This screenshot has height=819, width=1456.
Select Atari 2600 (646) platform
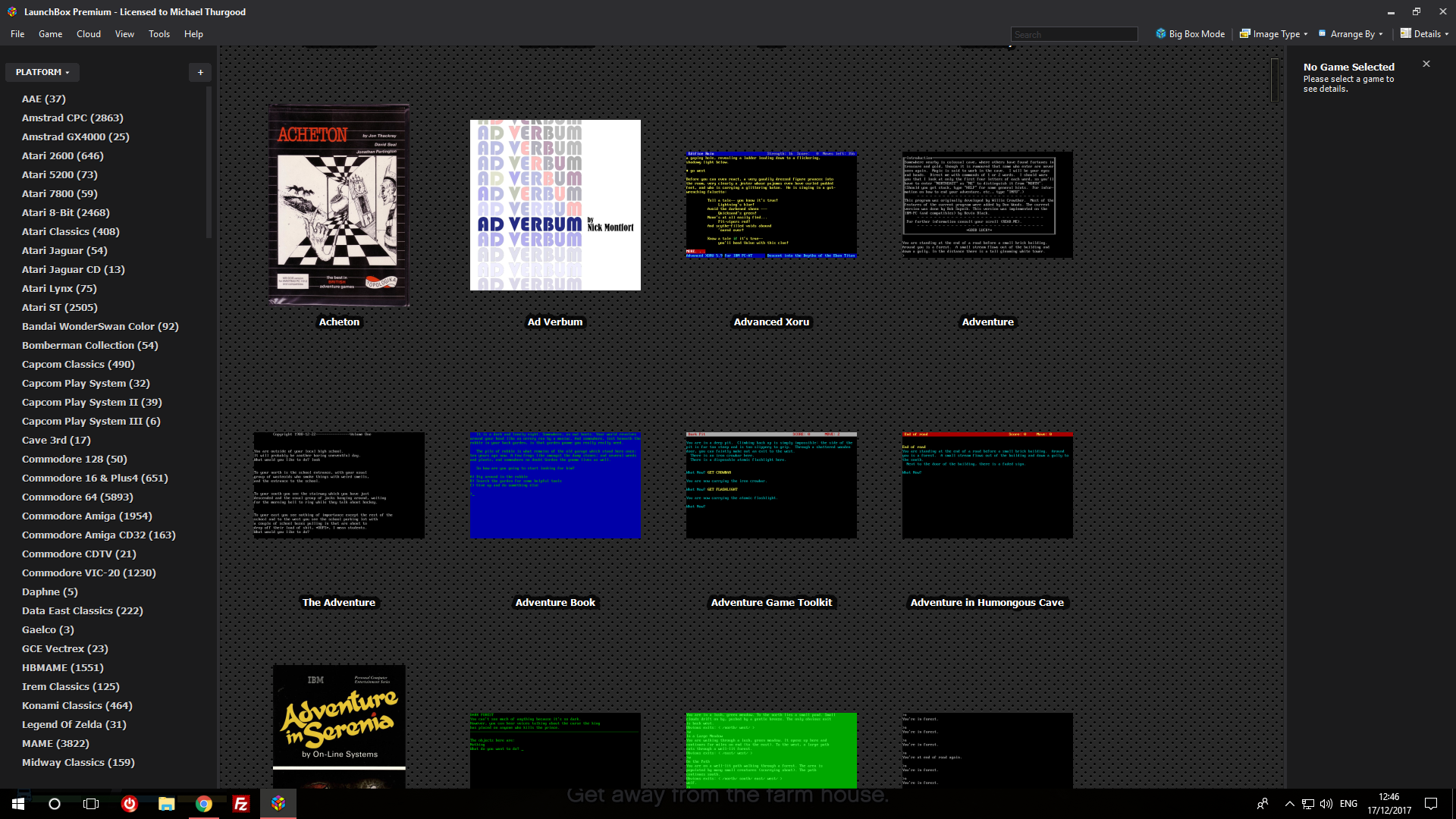[63, 155]
